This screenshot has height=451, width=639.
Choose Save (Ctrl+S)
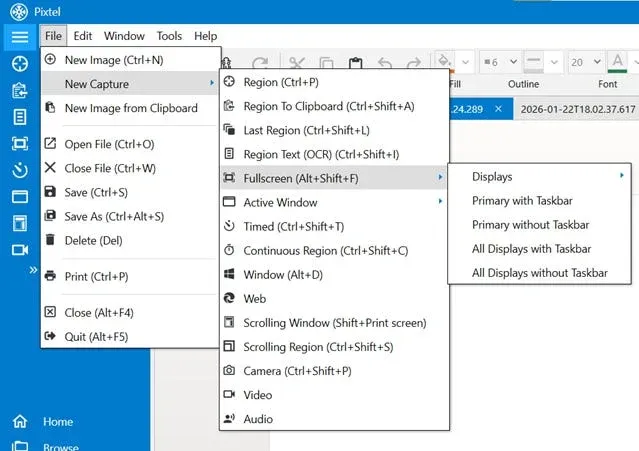(x=130, y=192)
